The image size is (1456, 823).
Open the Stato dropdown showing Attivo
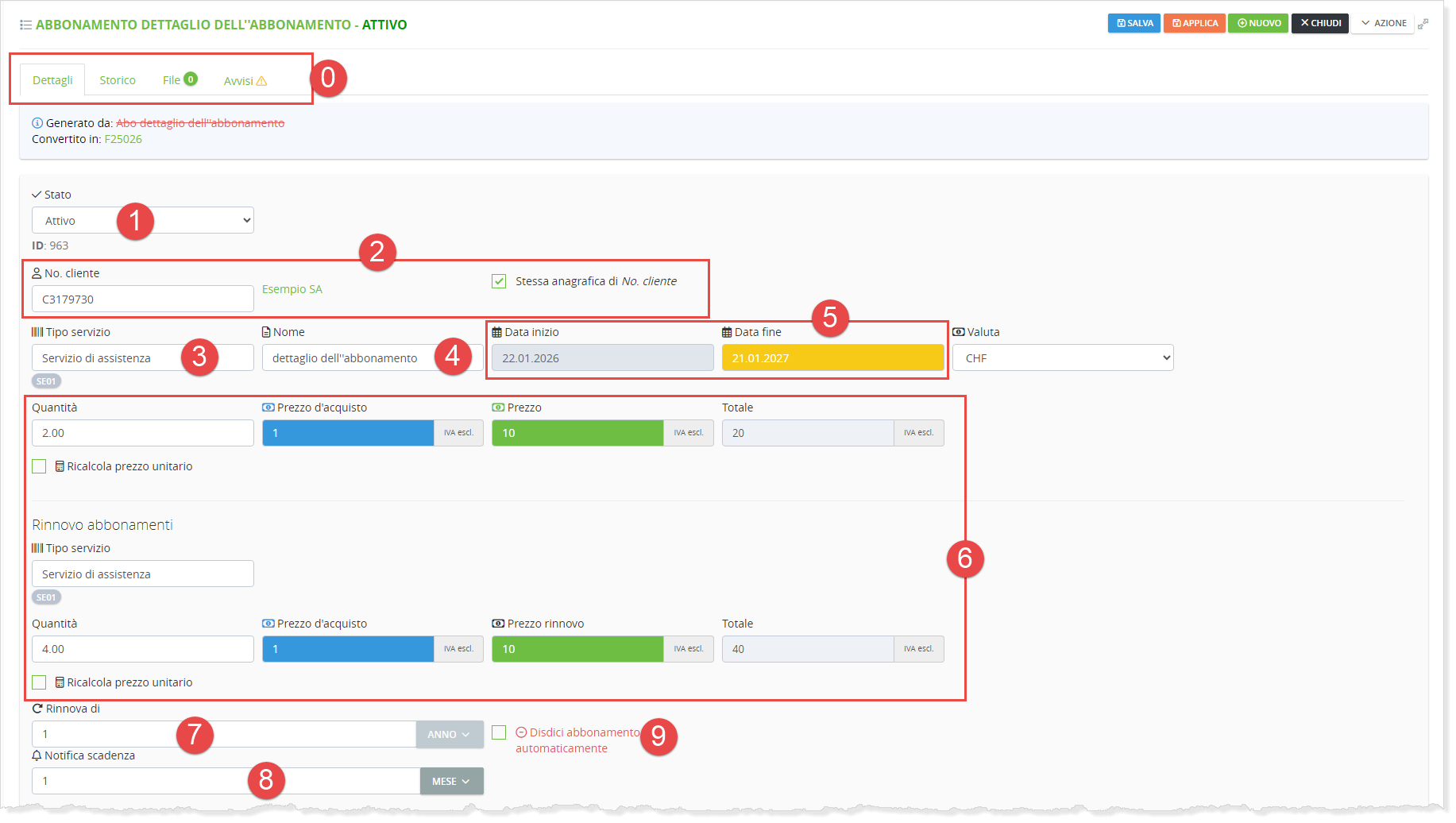(143, 221)
